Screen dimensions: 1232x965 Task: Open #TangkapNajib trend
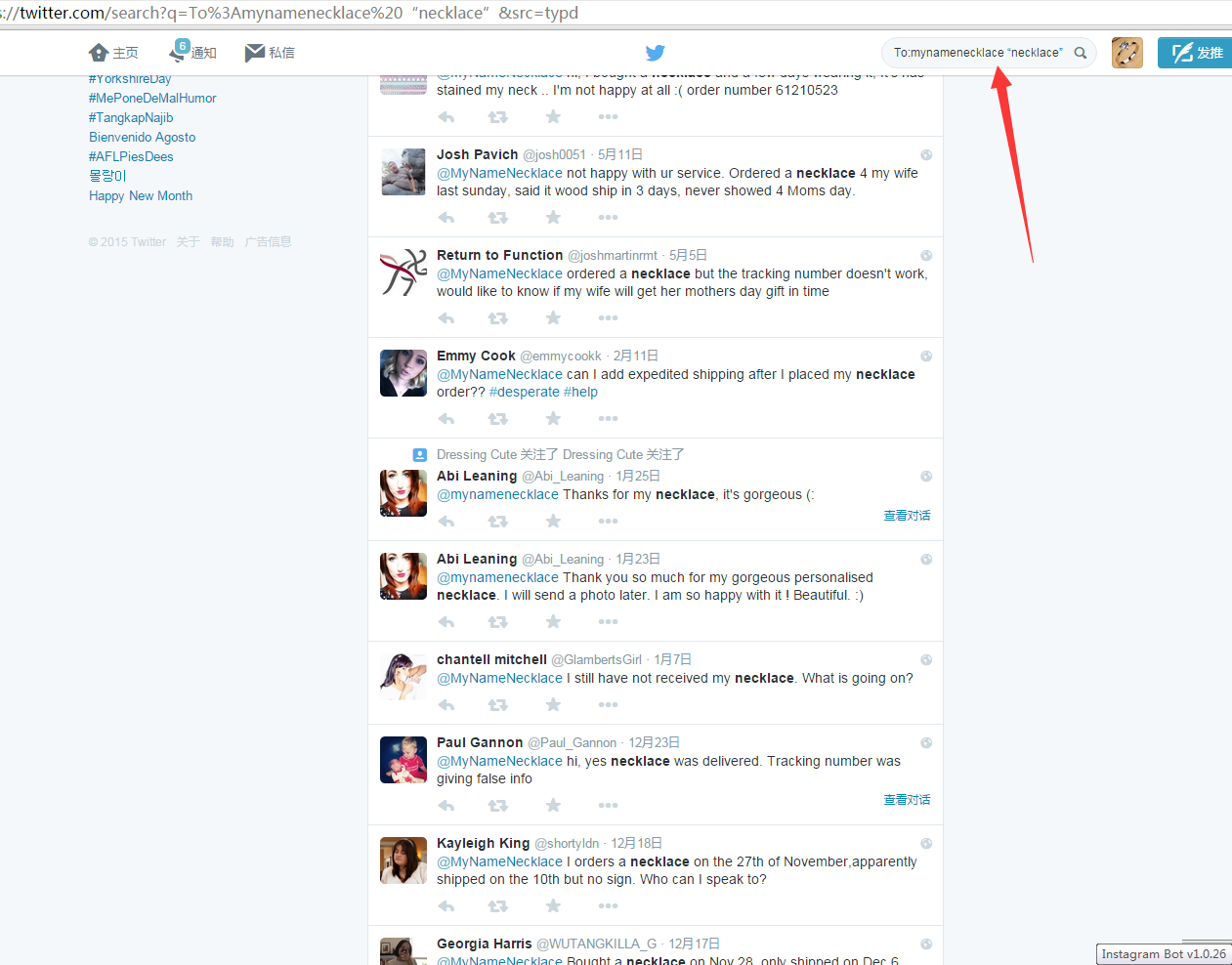pyautogui.click(x=131, y=117)
